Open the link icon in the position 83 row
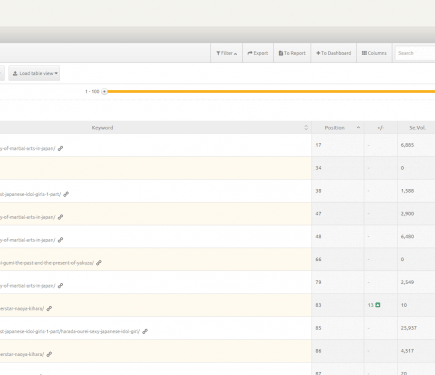 tap(49, 309)
